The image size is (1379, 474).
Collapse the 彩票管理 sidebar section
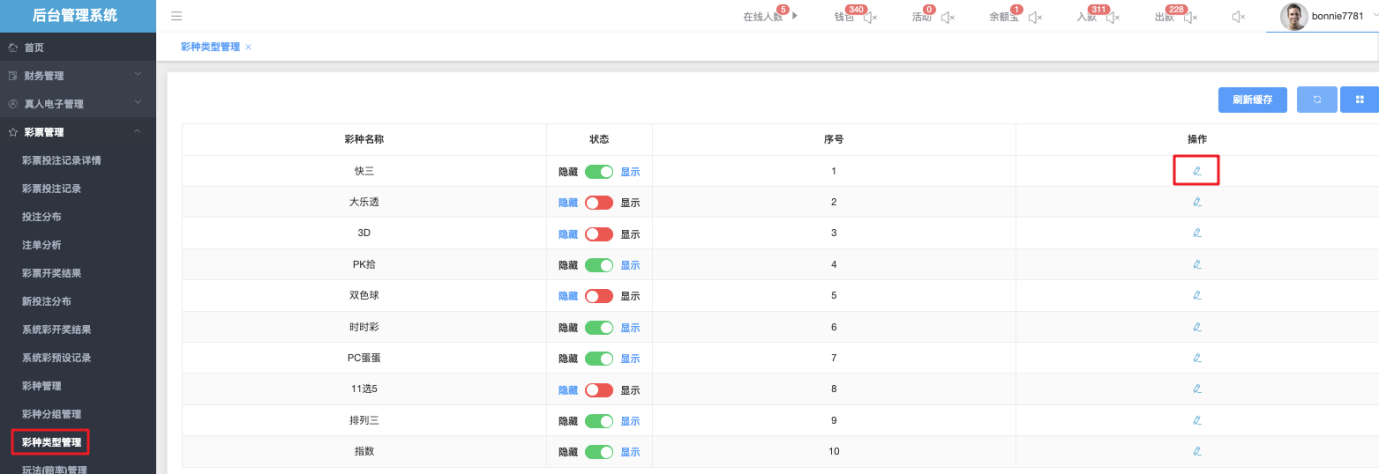pos(77,132)
